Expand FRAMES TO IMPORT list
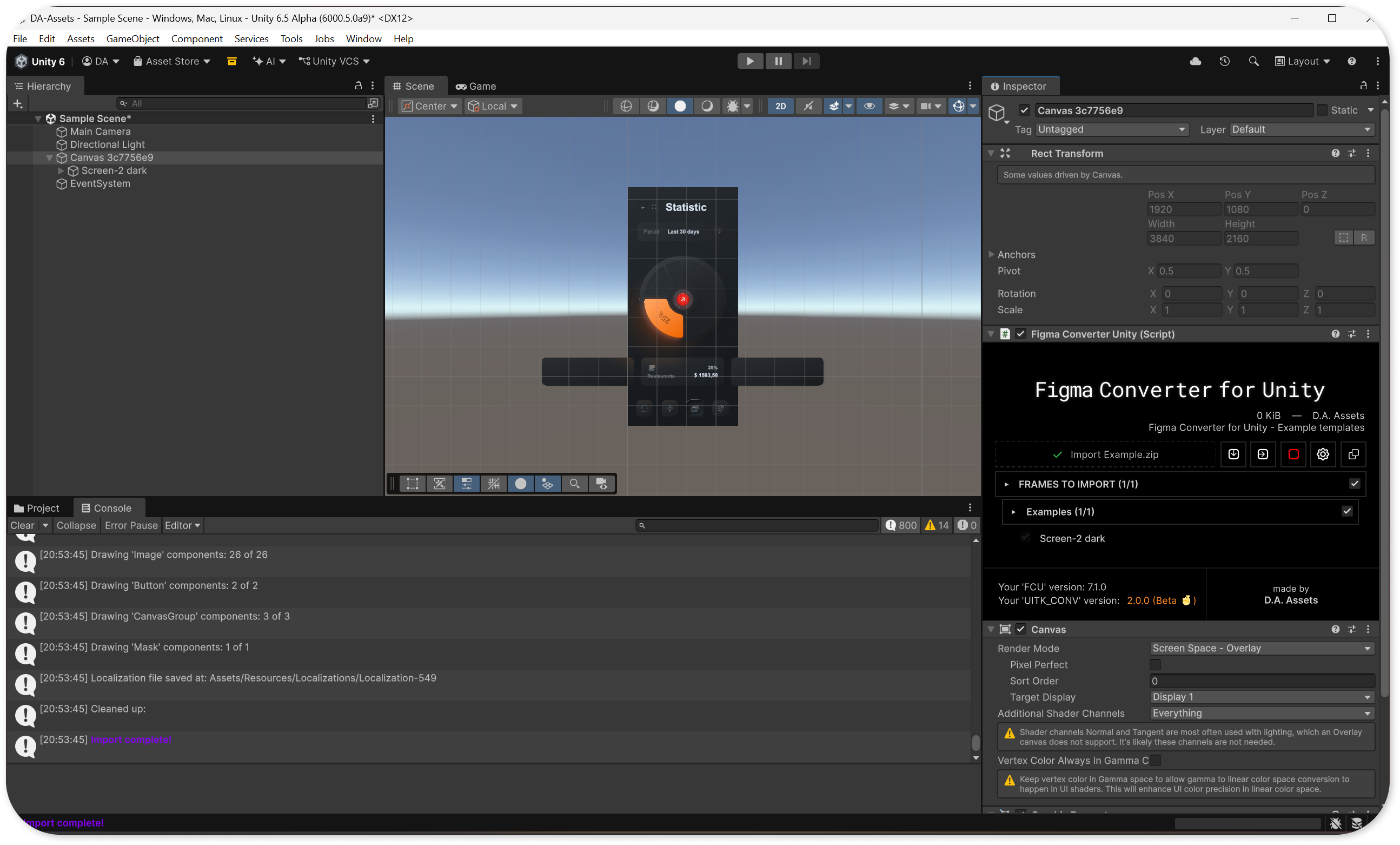Viewport: 1400px width, 845px height. [x=1006, y=484]
